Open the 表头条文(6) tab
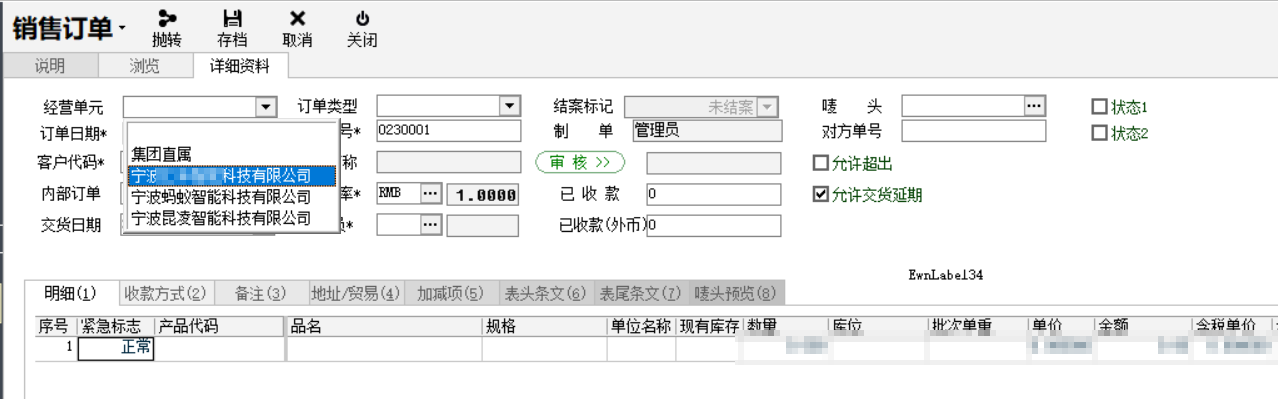The image size is (1278, 399). click(545, 294)
